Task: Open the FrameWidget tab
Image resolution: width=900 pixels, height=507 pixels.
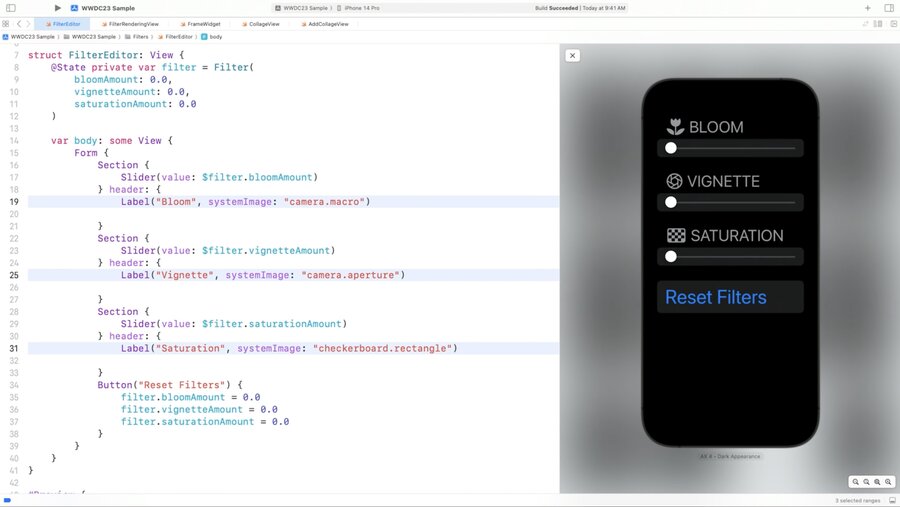Action: [200, 24]
